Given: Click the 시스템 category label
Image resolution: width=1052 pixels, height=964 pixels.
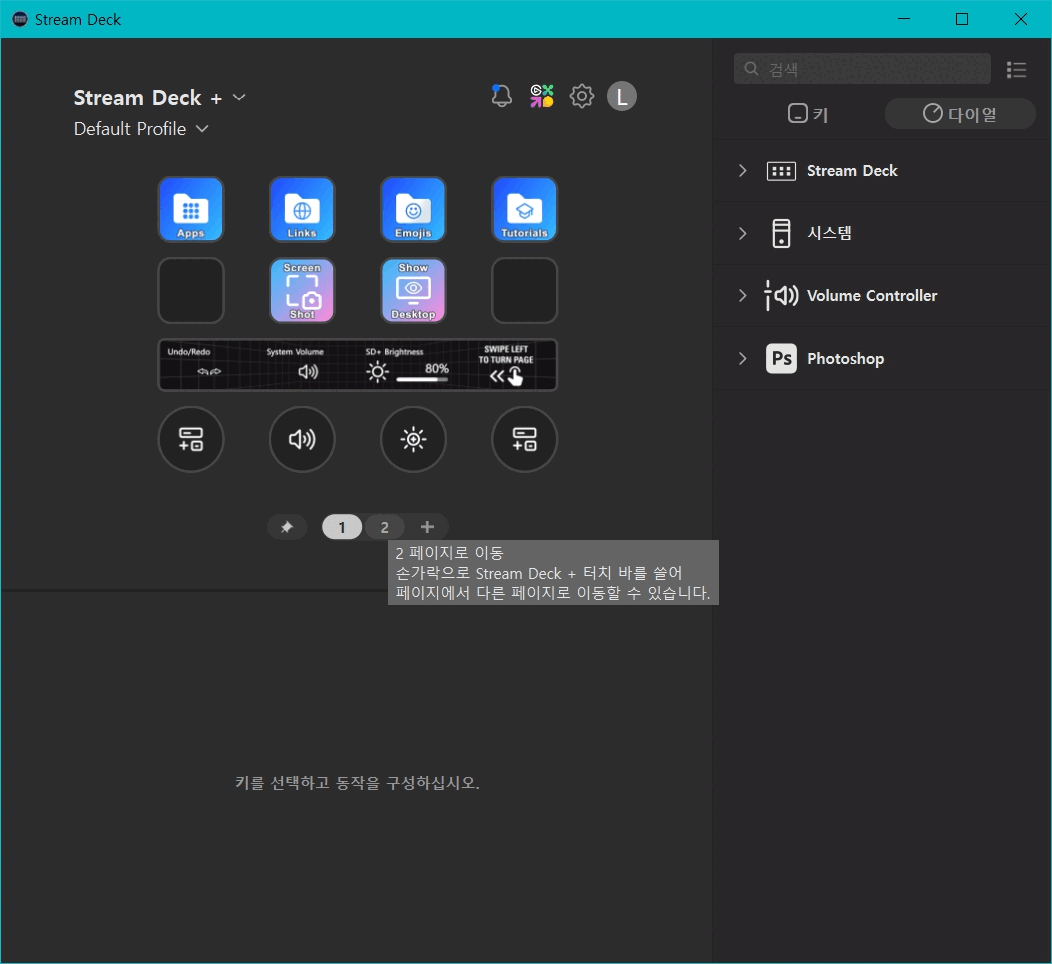Looking at the screenshot, I should (829, 233).
